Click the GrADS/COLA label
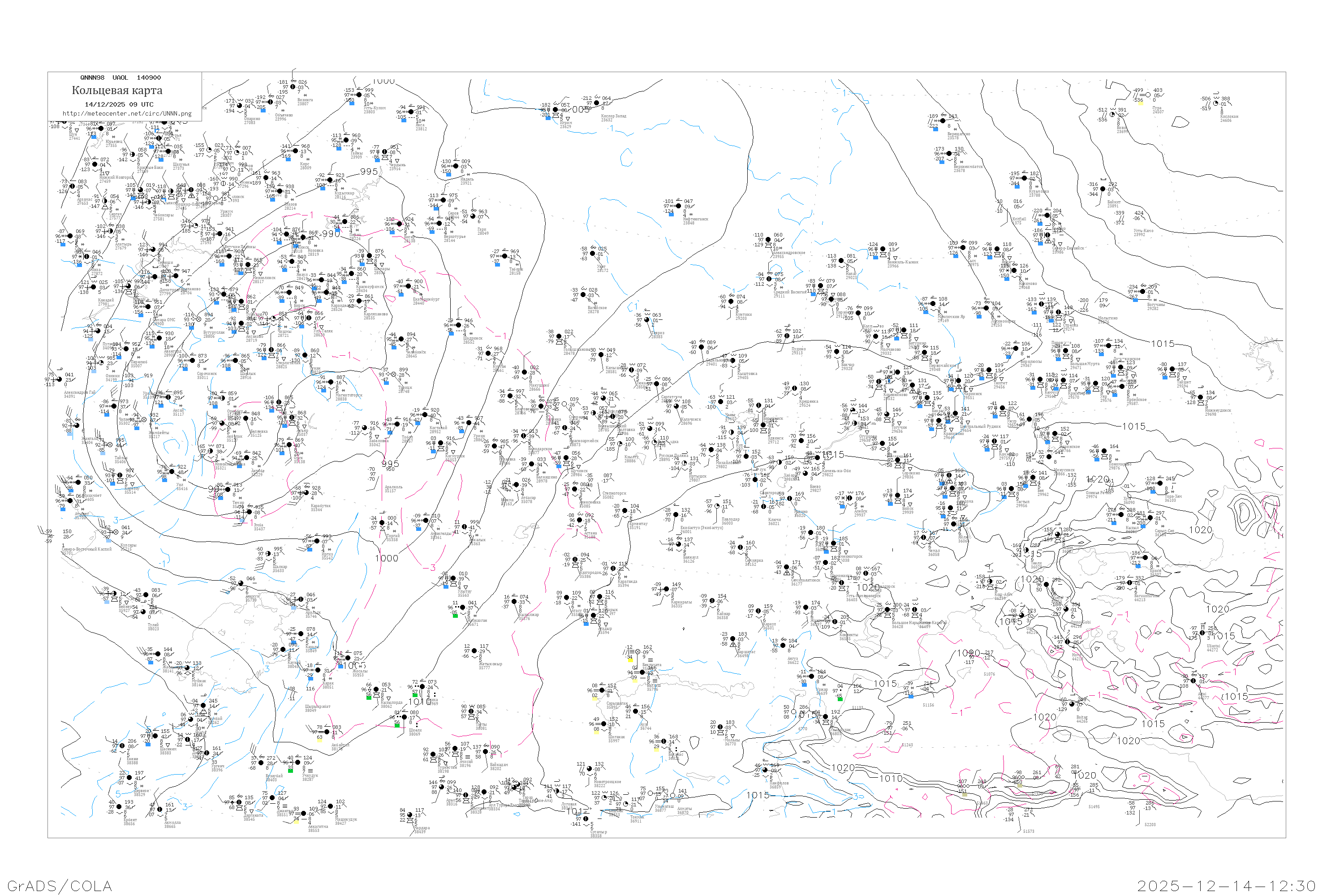This screenshot has width=1344, height=896. [x=60, y=886]
